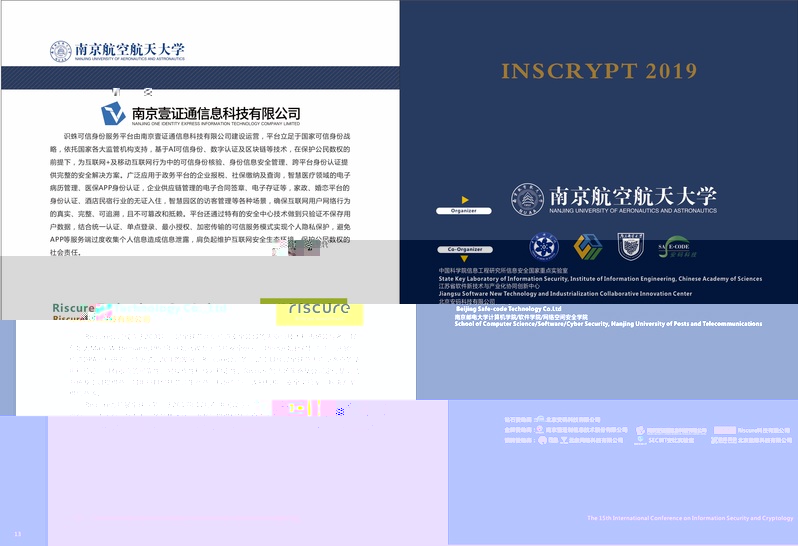Click the 南京壹证通信息科技有限公司 company heading

tap(216, 113)
